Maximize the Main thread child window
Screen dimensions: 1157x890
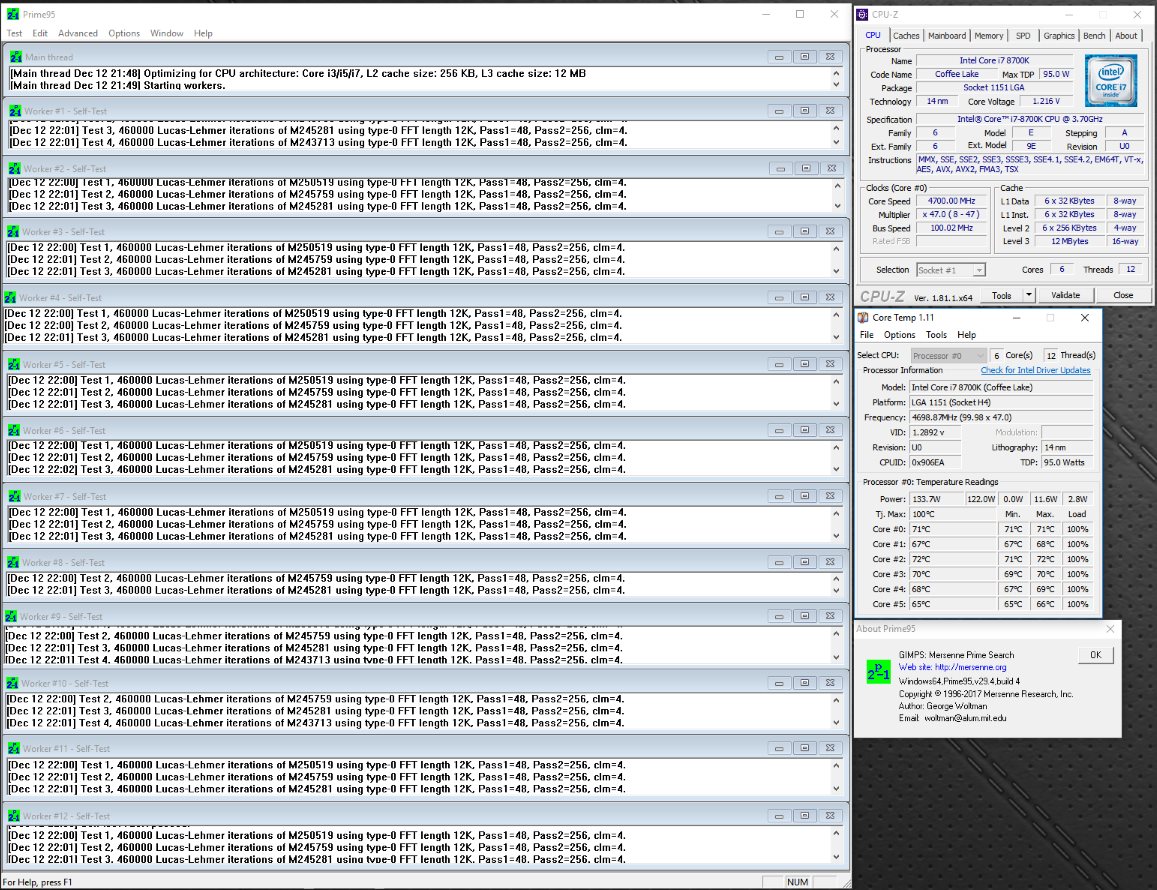pyautogui.click(x=804, y=57)
